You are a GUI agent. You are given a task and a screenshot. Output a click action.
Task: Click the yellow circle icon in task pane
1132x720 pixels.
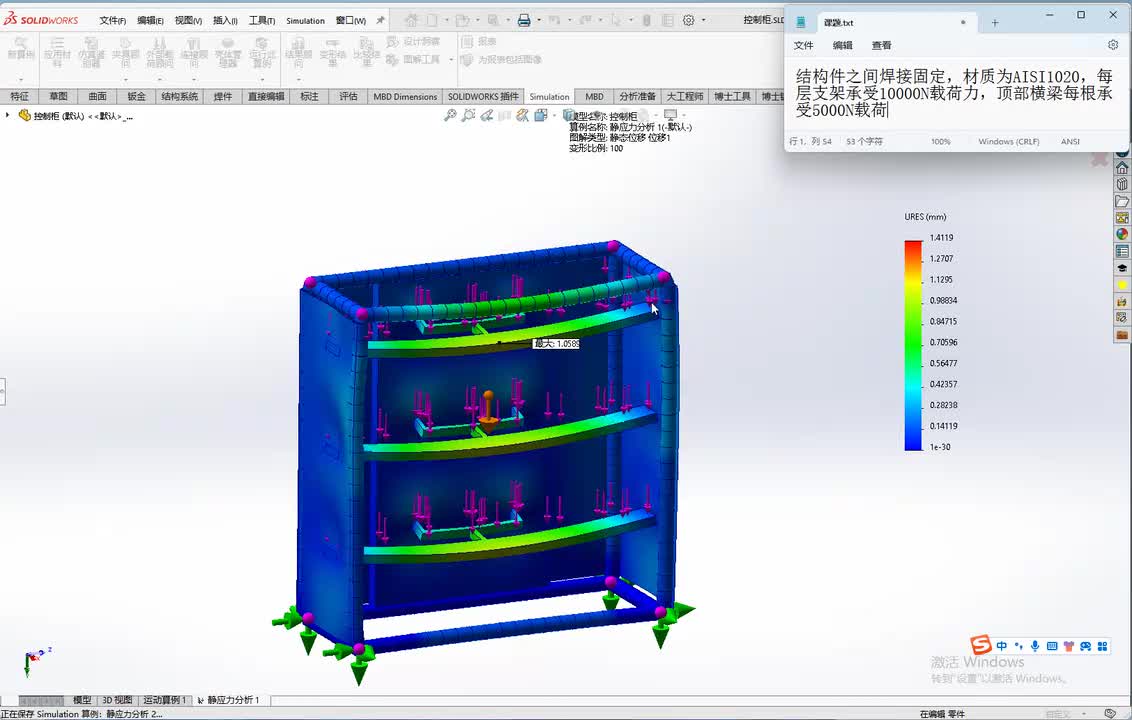coord(1122,285)
